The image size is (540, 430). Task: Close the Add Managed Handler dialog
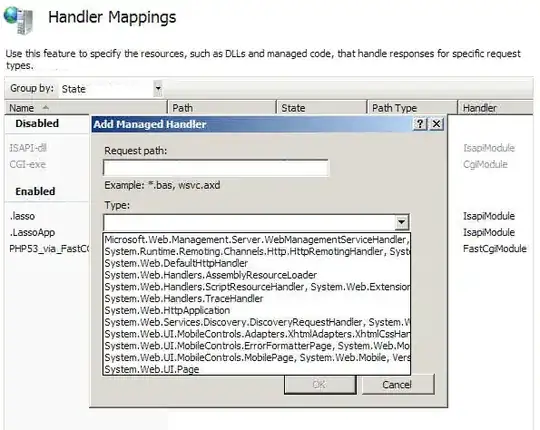click(436, 124)
